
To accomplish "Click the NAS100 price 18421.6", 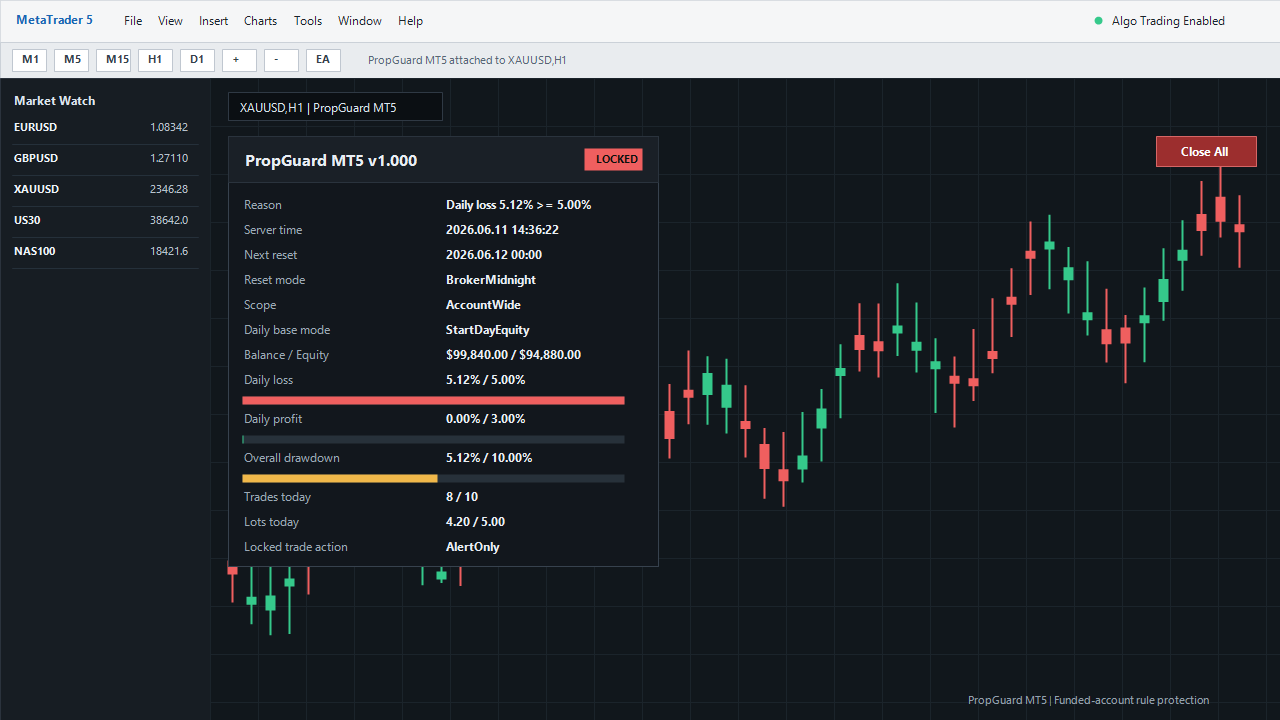I will 169,252.
